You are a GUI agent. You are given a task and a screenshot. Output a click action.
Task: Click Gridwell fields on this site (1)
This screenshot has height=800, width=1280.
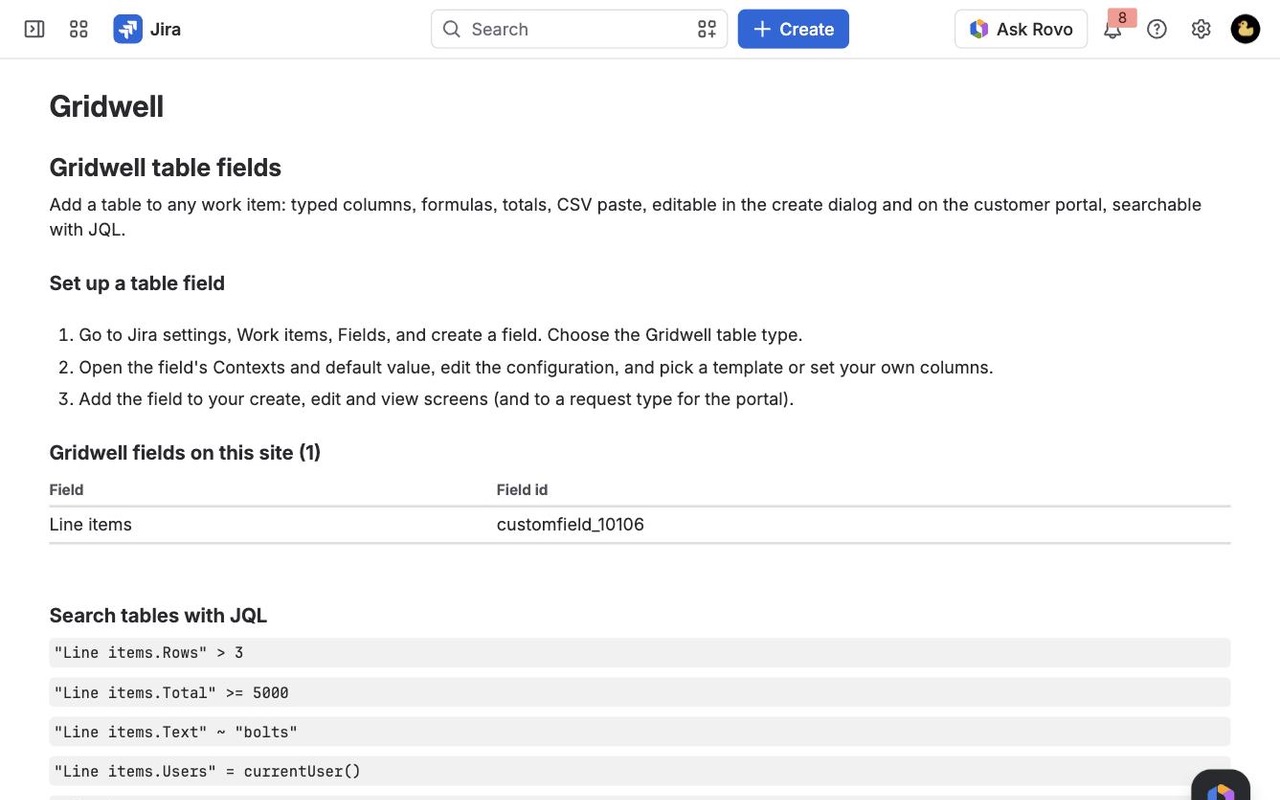click(x=185, y=452)
